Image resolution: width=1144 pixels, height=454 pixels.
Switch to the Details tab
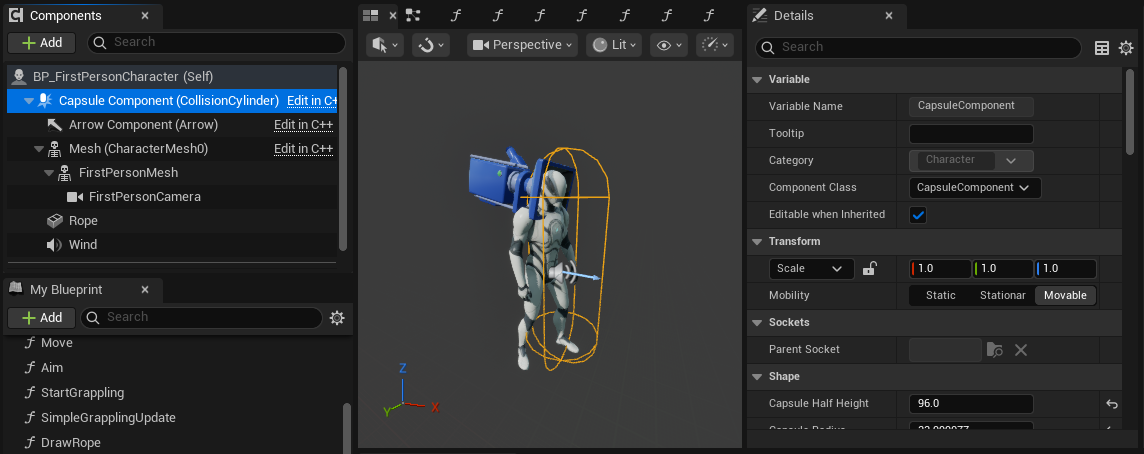795,16
